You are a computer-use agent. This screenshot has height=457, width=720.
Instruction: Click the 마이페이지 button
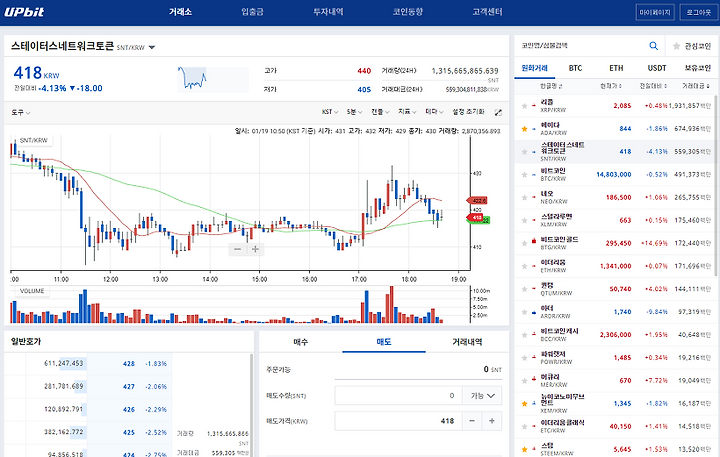(655, 12)
